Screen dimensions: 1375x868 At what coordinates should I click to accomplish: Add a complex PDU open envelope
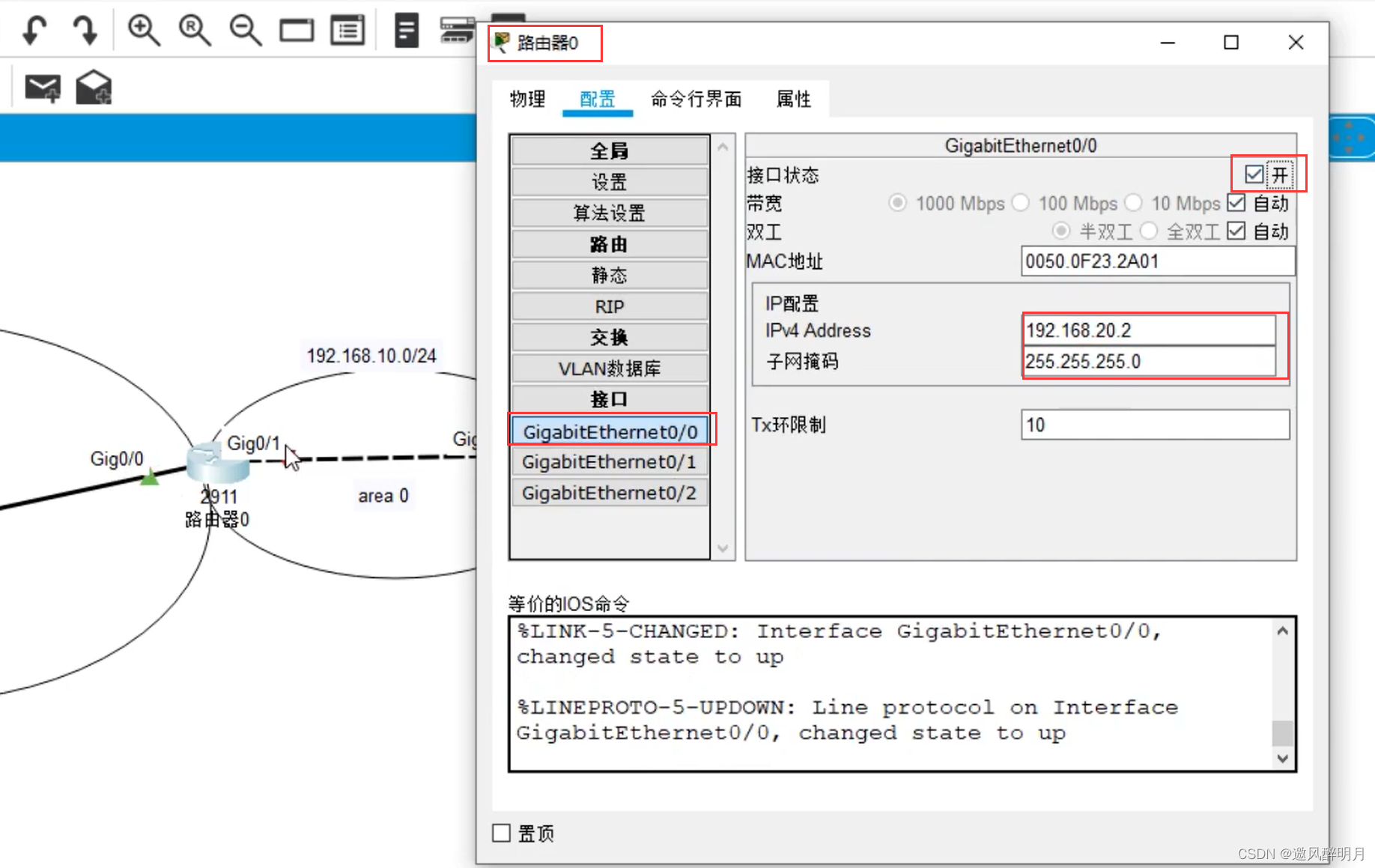coord(94,87)
